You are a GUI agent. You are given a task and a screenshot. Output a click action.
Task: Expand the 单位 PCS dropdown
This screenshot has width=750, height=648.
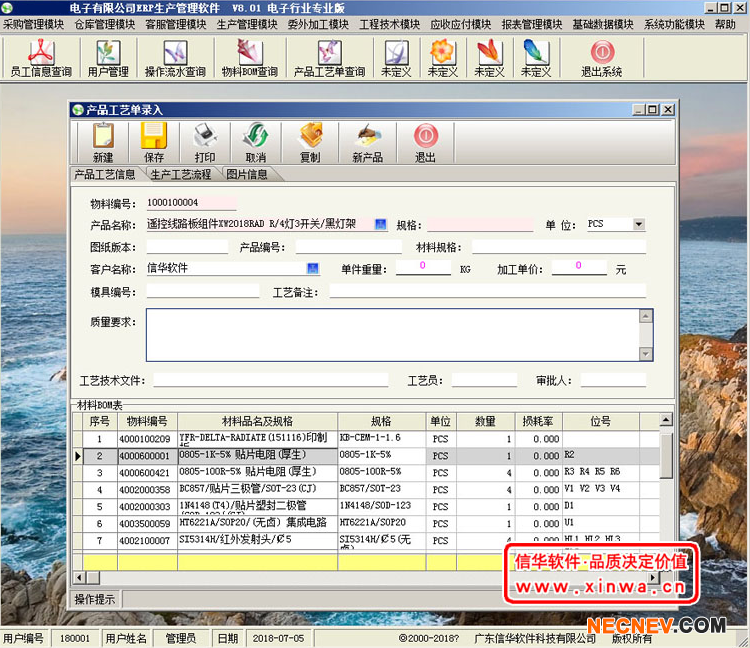[x=639, y=225]
